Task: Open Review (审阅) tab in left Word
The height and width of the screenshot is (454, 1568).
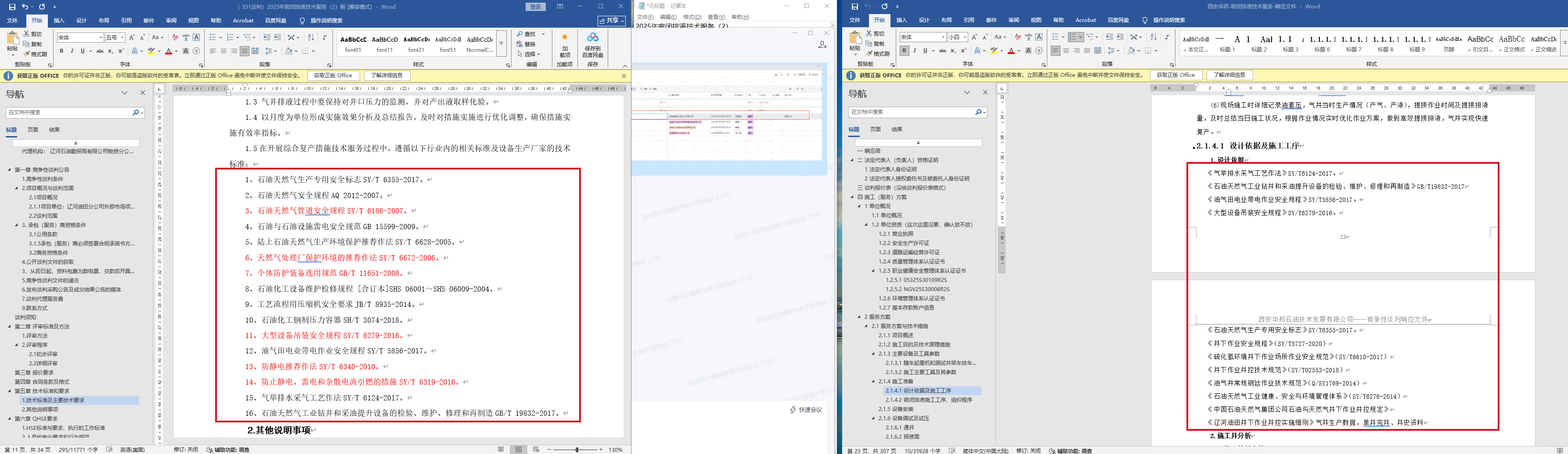Action: (x=171, y=21)
